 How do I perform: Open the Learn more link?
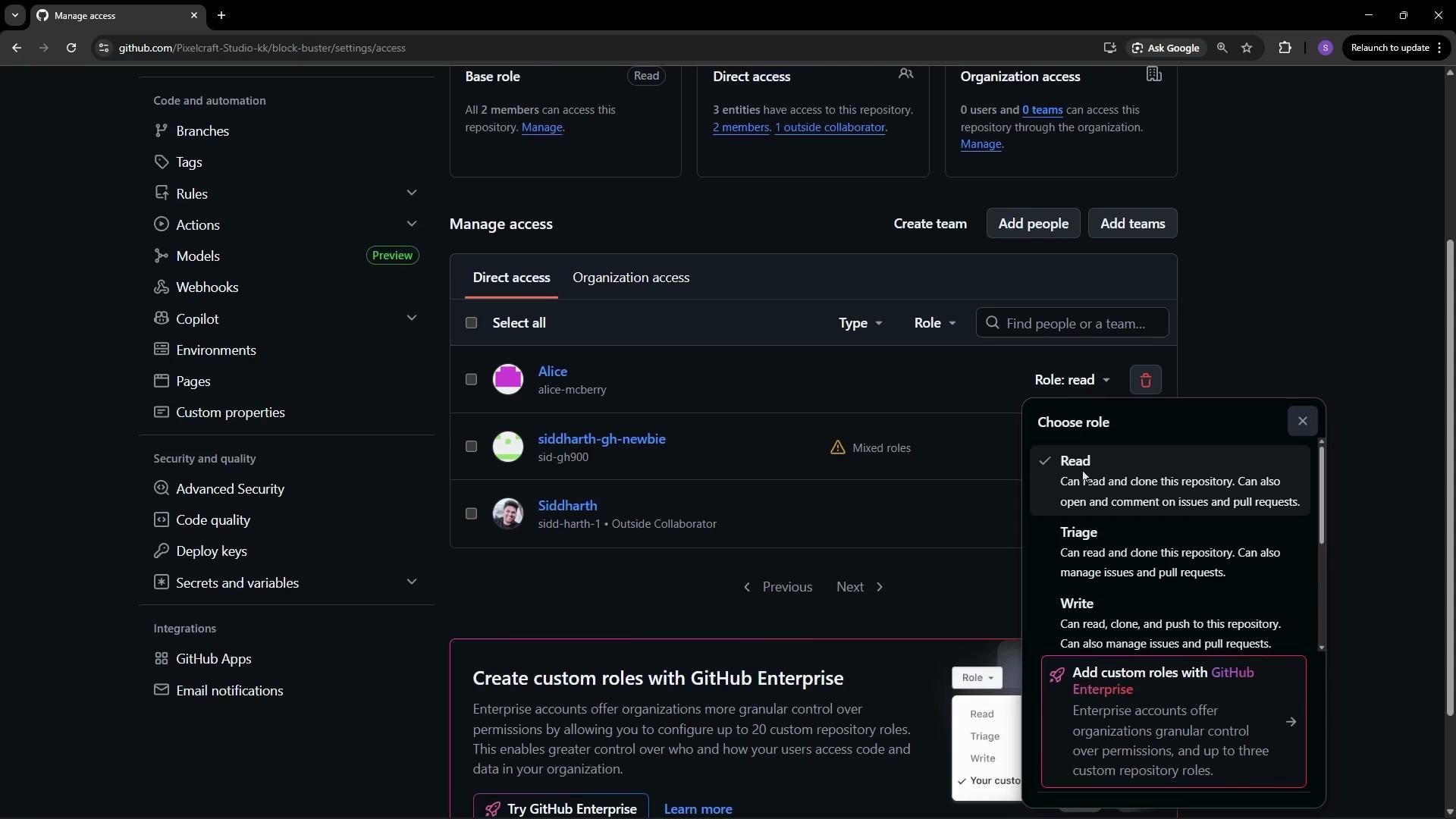pos(698,809)
